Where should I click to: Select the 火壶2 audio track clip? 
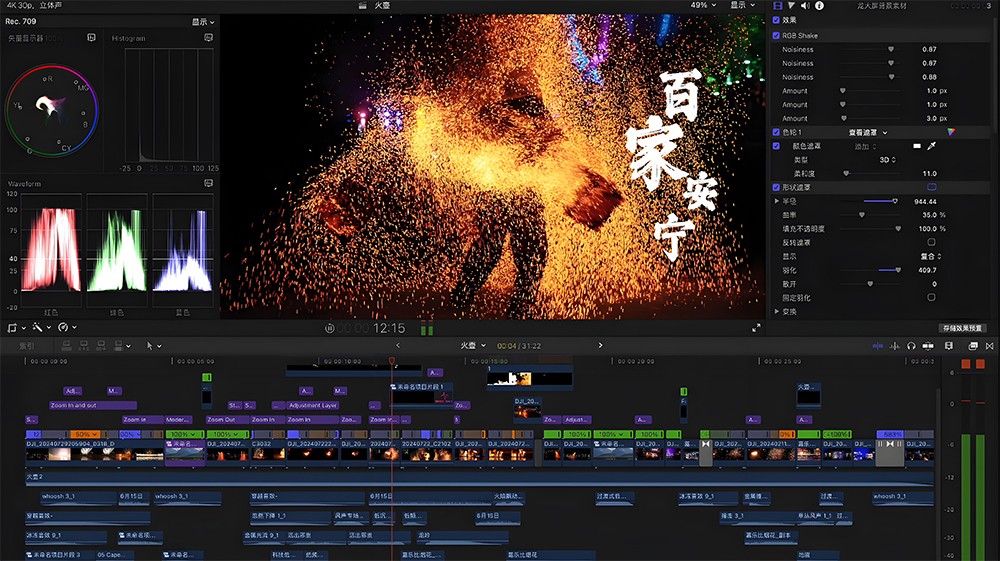point(479,477)
